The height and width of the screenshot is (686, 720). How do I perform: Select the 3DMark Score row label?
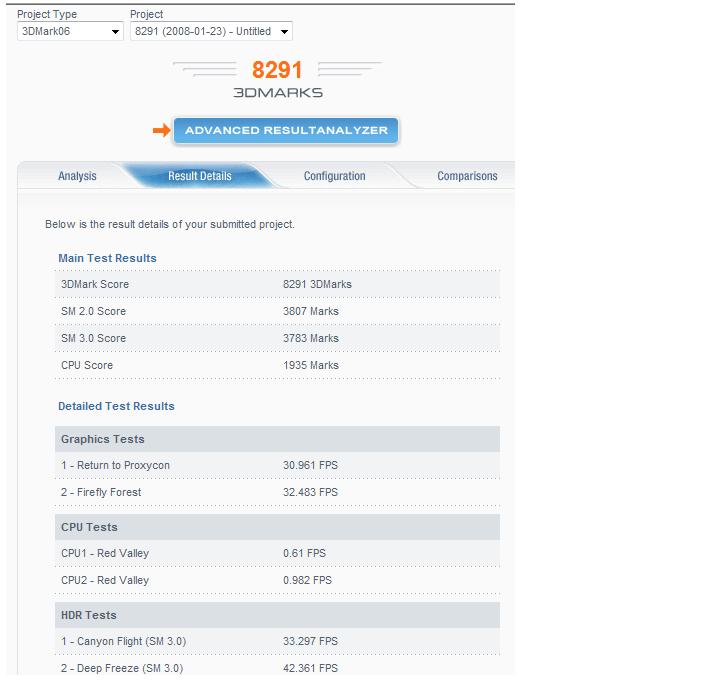coord(95,284)
